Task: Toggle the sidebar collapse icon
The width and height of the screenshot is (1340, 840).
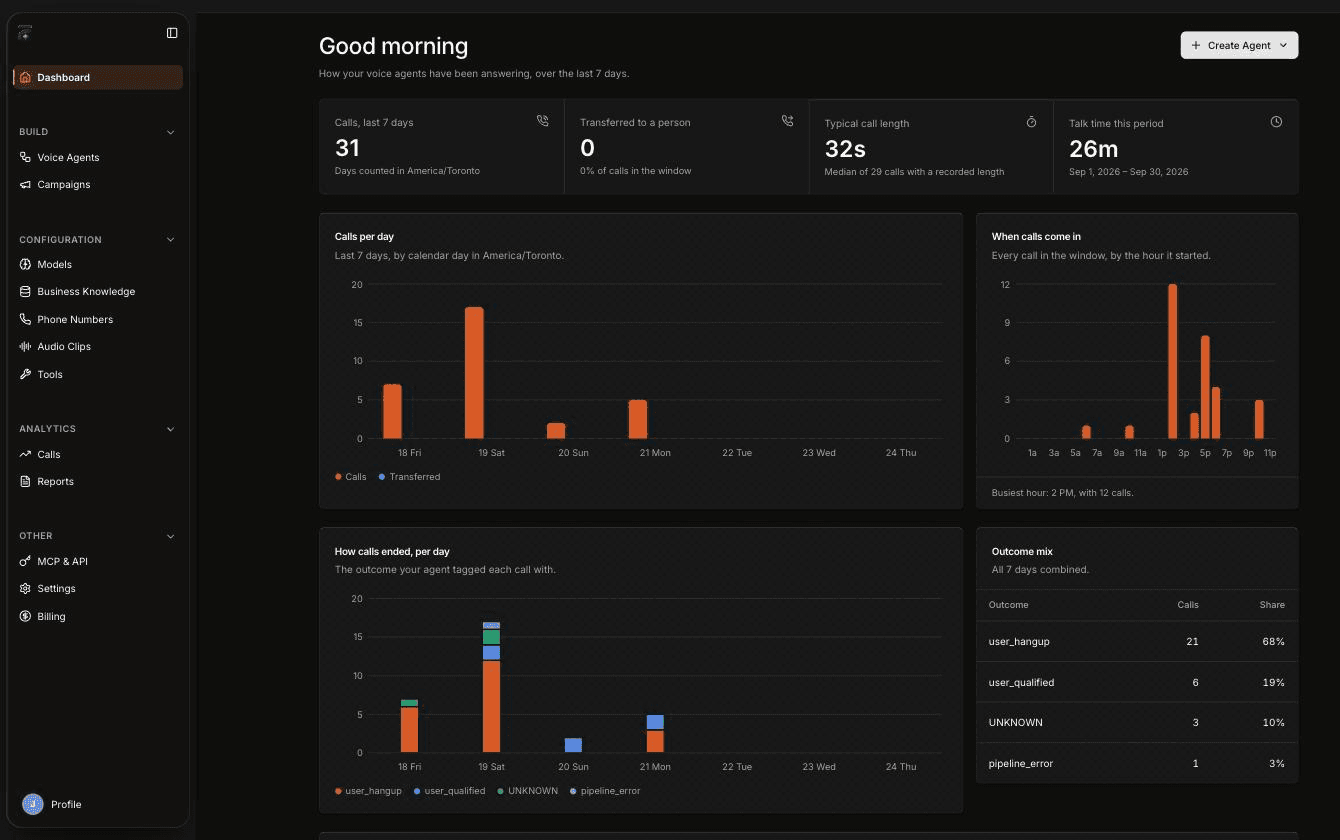Action: click(x=172, y=33)
